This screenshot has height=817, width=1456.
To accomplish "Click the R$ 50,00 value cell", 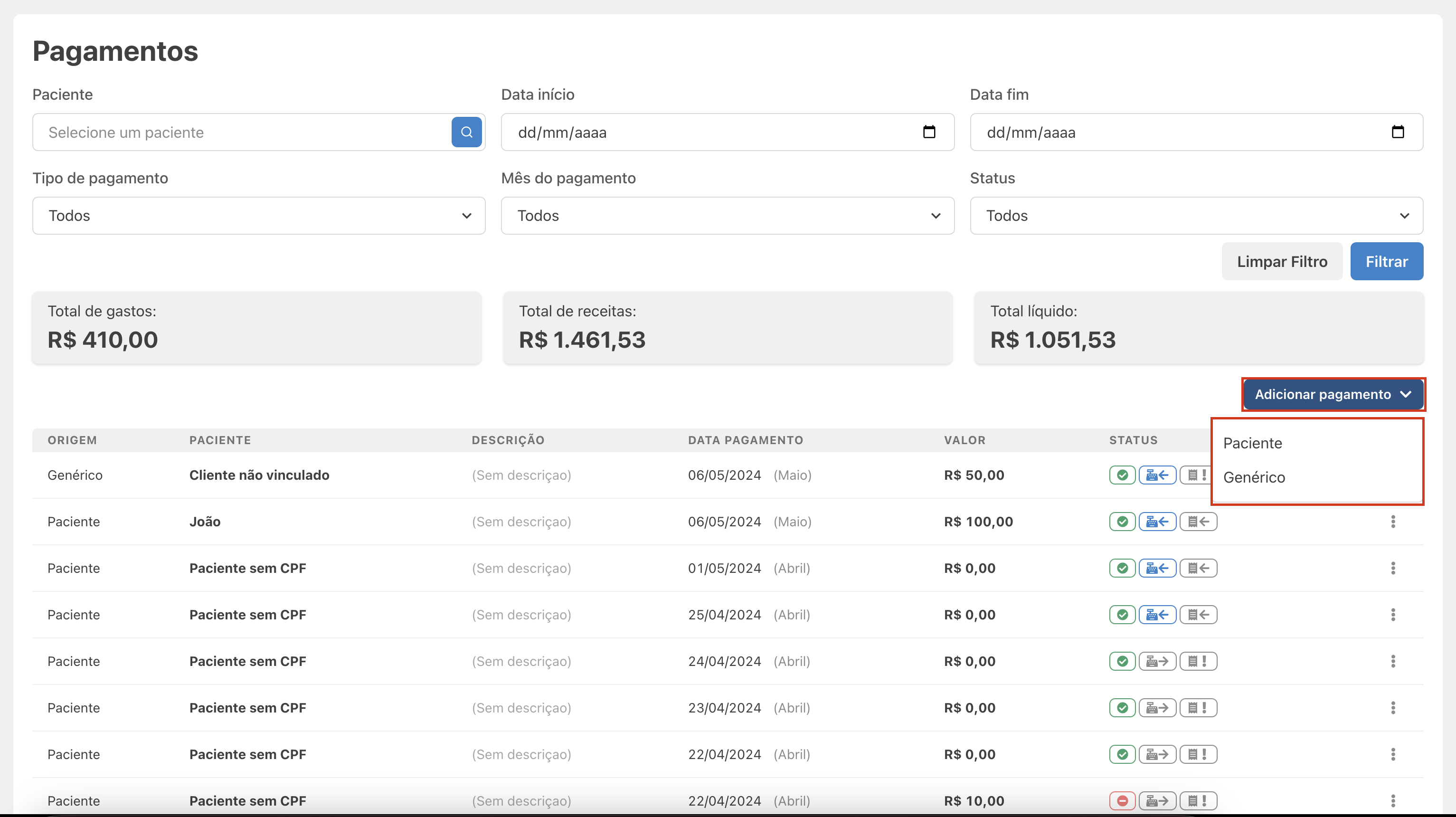I will [974, 475].
